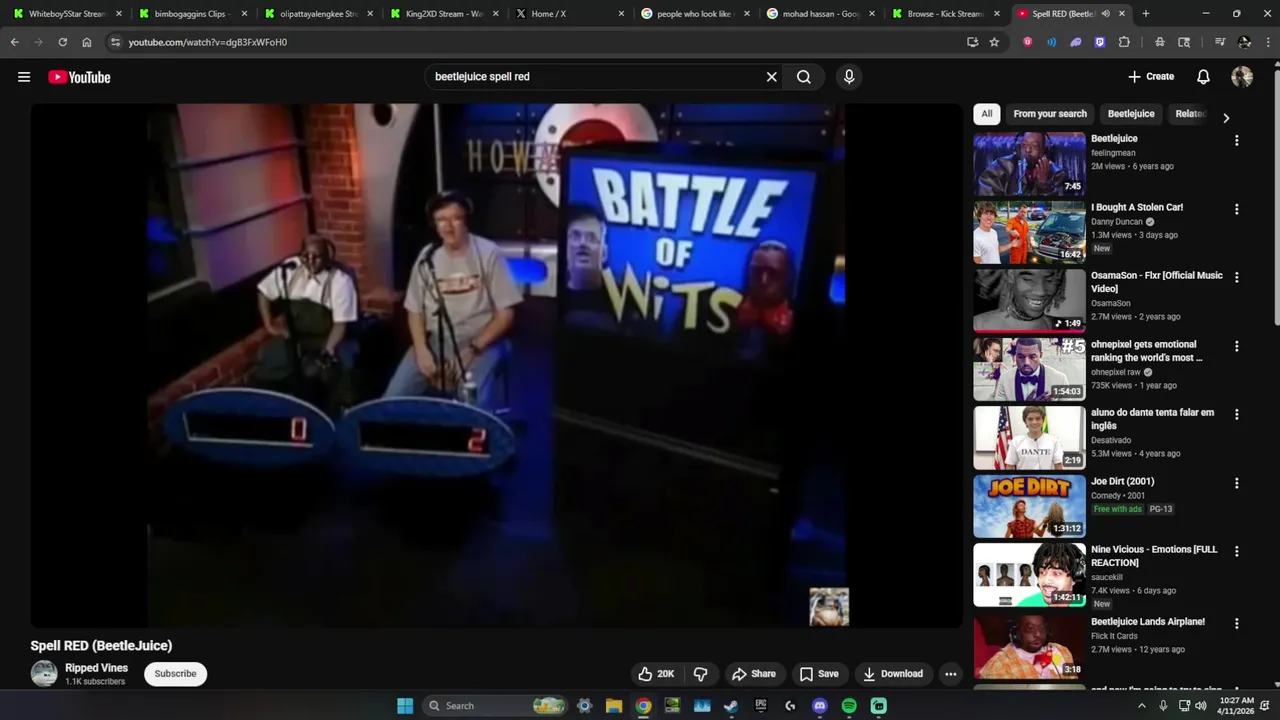Toggle microphone in system tray
The height and width of the screenshot is (720, 1280).
pos(1163,706)
